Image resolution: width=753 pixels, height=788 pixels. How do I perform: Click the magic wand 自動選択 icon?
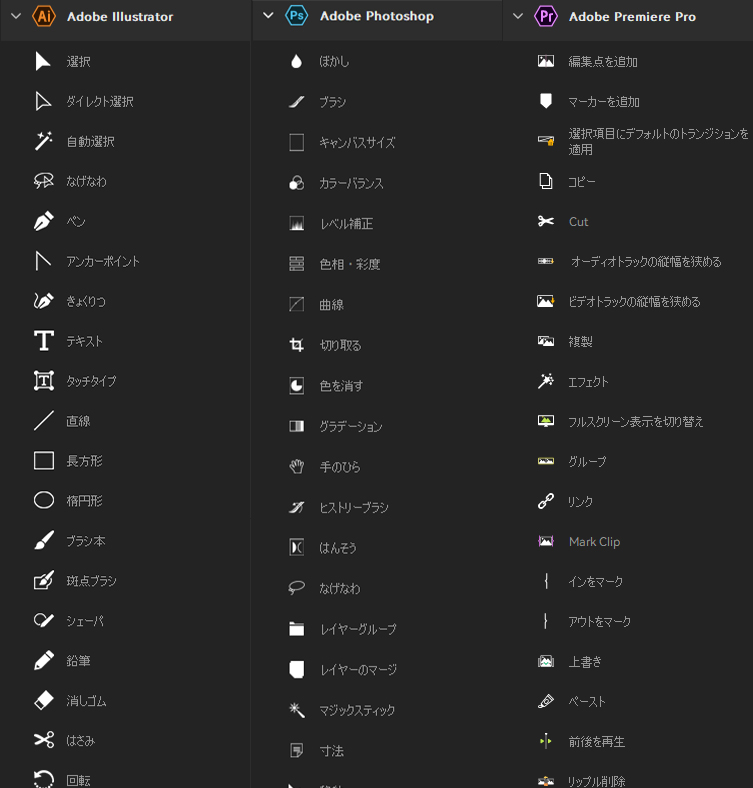point(44,141)
